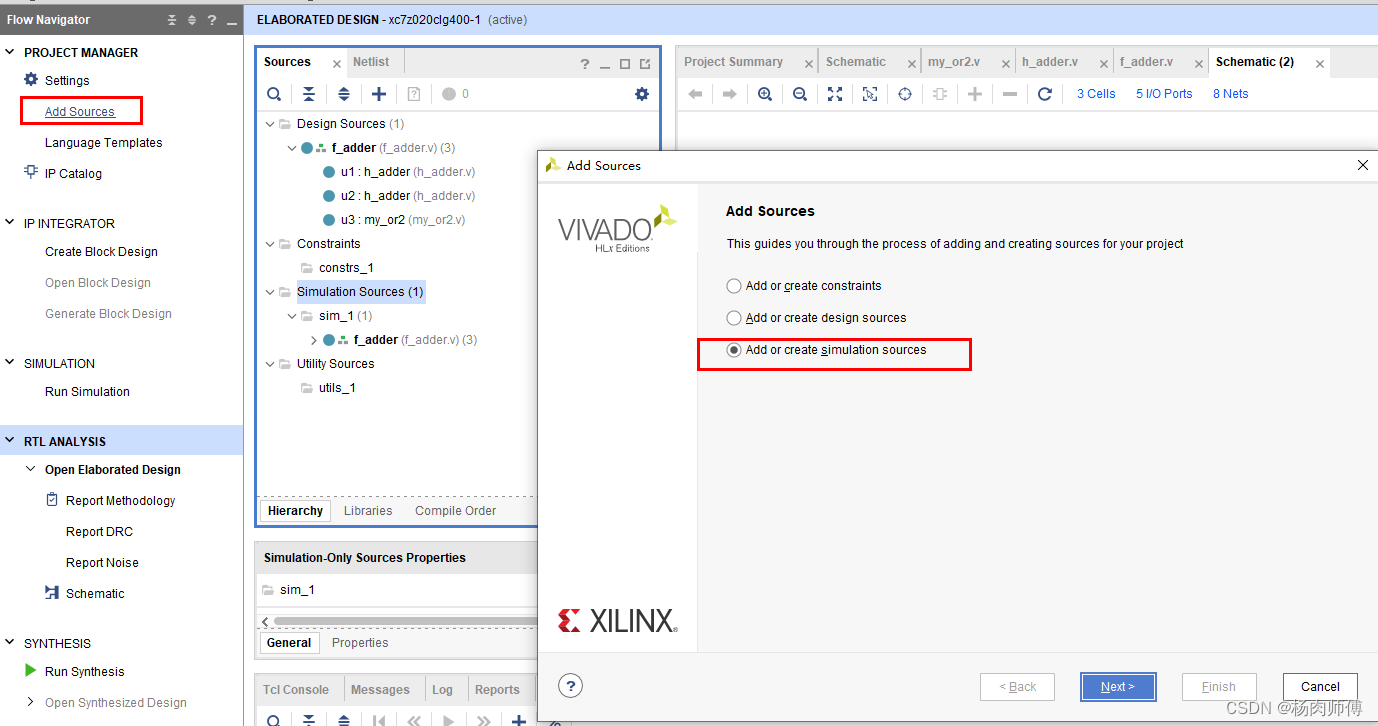
Task: Open the Messages tab
Action: [x=380, y=689]
